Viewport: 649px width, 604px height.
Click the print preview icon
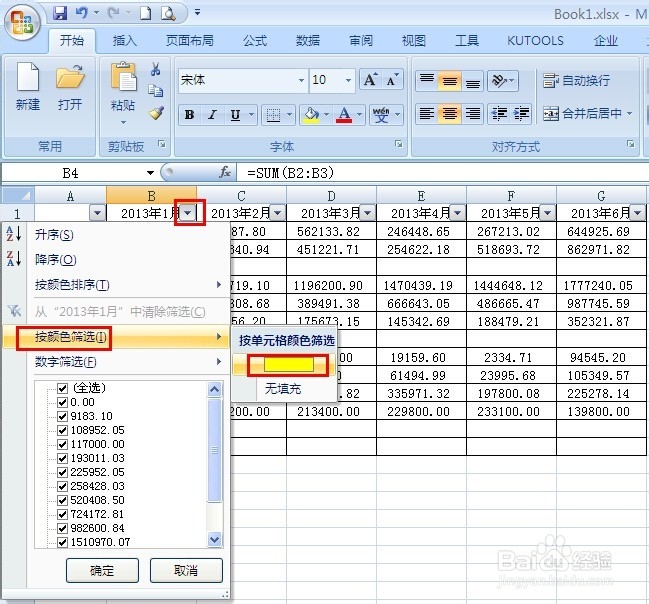point(168,13)
